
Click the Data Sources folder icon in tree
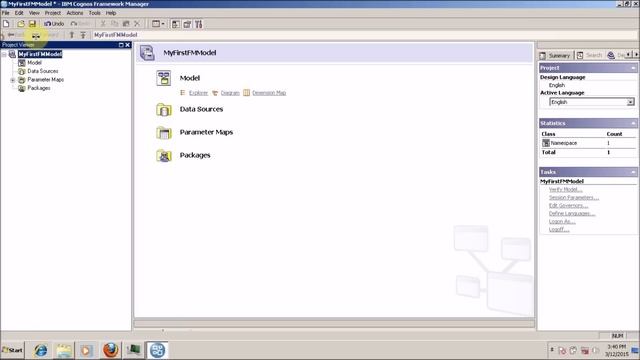point(22,71)
